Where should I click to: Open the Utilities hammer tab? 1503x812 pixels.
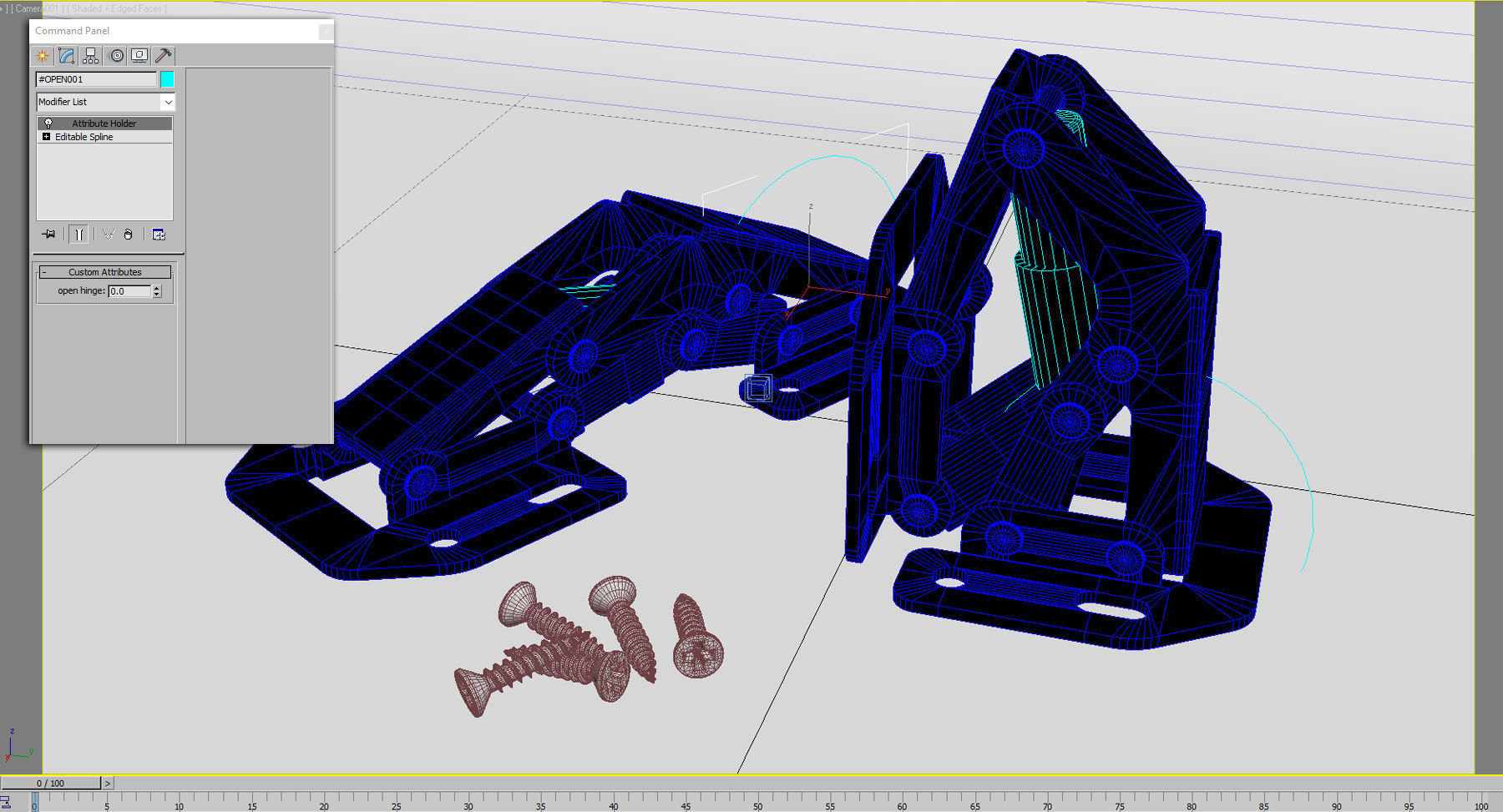pos(164,56)
